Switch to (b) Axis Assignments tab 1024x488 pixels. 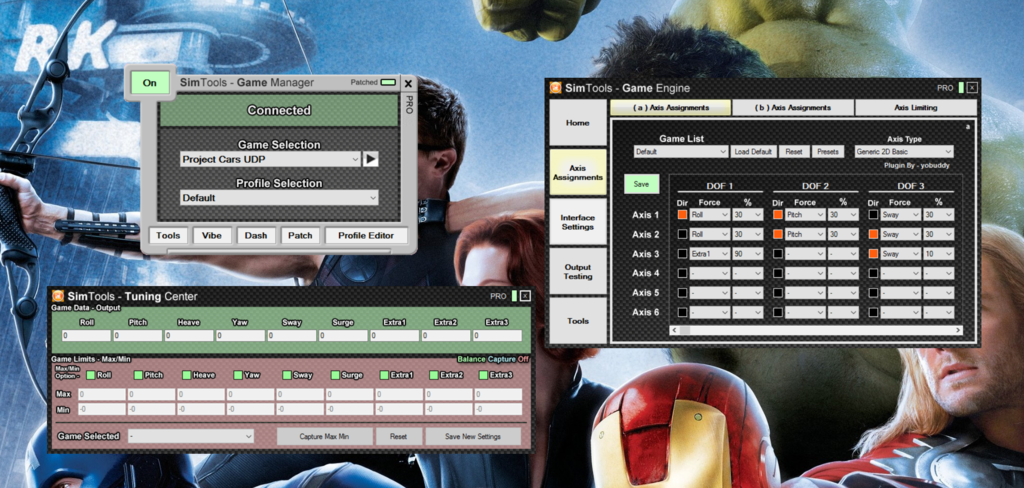pyautogui.click(x=793, y=107)
